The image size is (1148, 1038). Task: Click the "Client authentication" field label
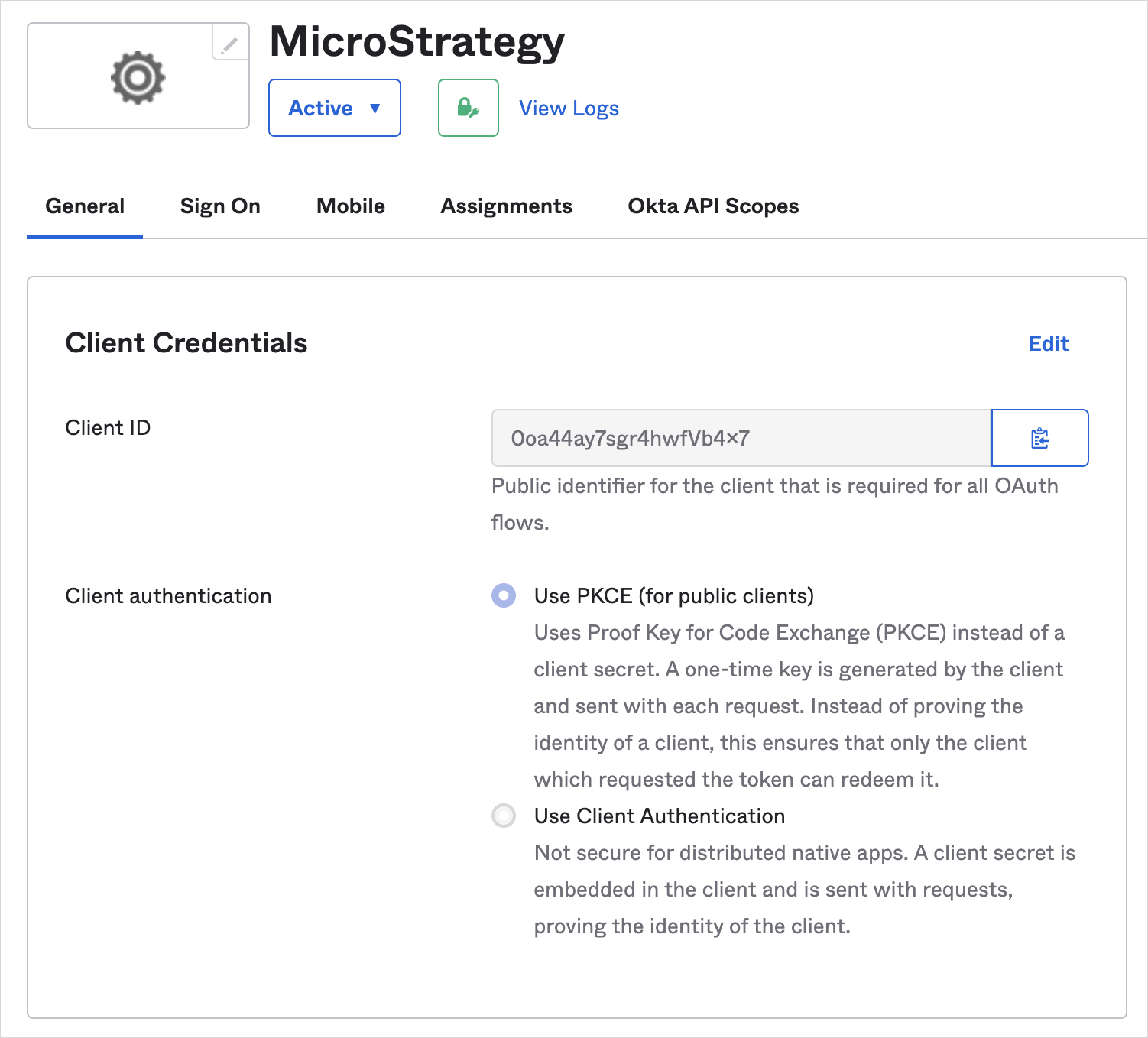168,596
